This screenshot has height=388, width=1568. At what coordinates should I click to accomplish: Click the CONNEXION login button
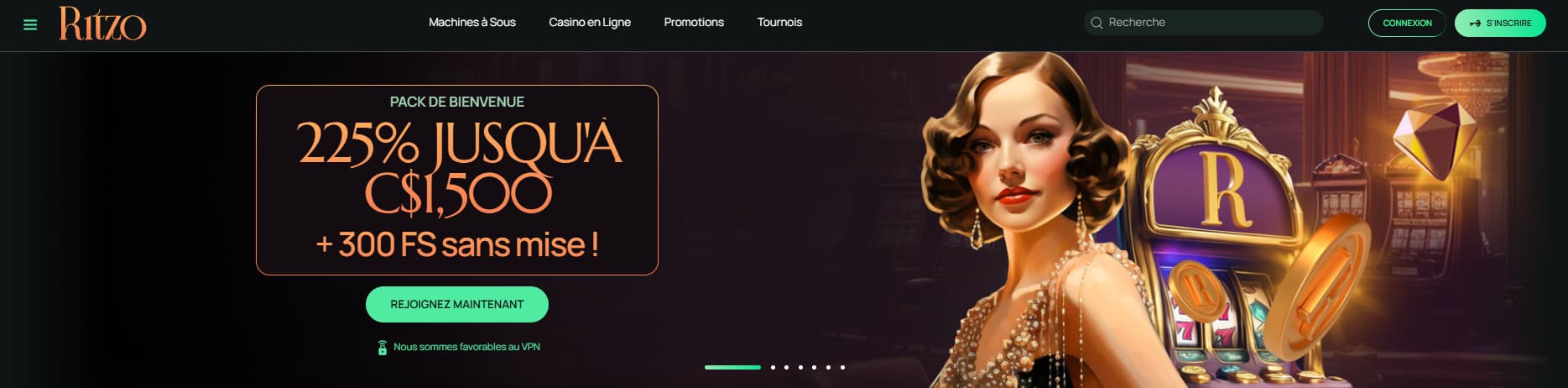tap(1407, 23)
